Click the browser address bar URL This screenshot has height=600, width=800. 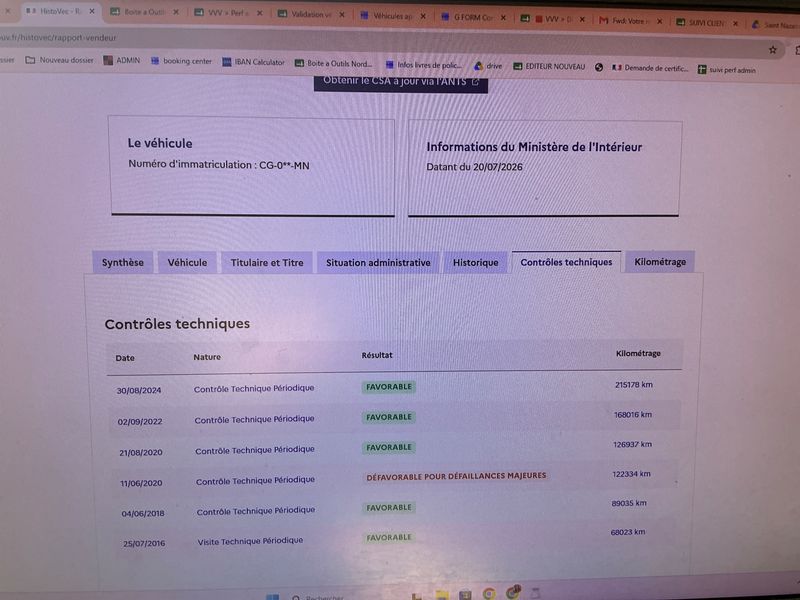point(59,38)
